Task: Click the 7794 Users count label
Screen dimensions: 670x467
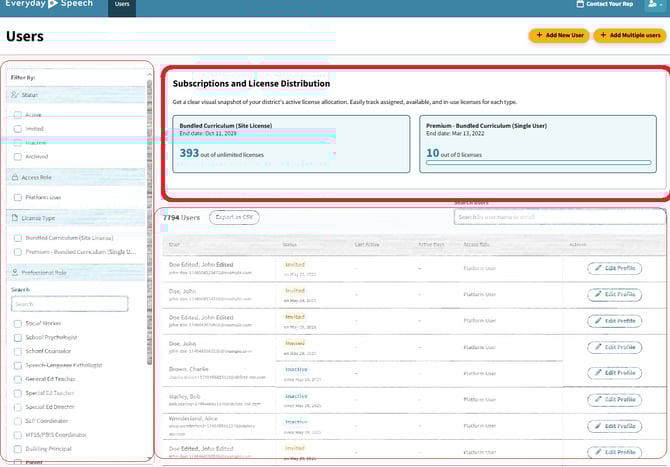Action: coord(181,217)
